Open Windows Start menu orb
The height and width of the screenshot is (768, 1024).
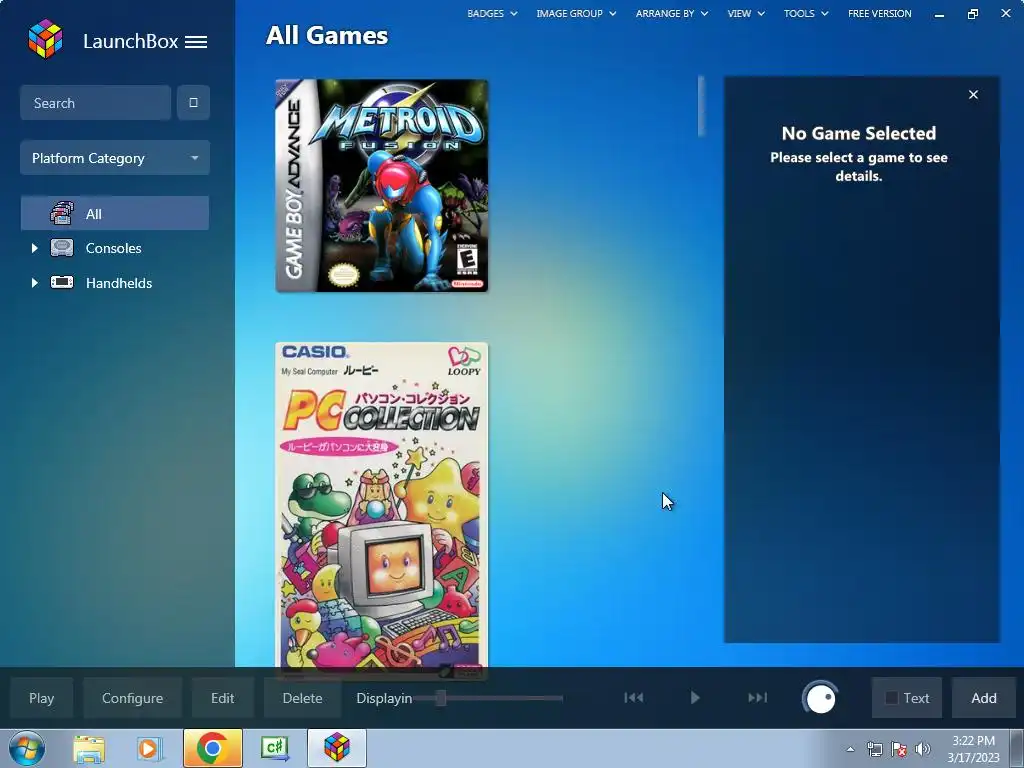27,748
